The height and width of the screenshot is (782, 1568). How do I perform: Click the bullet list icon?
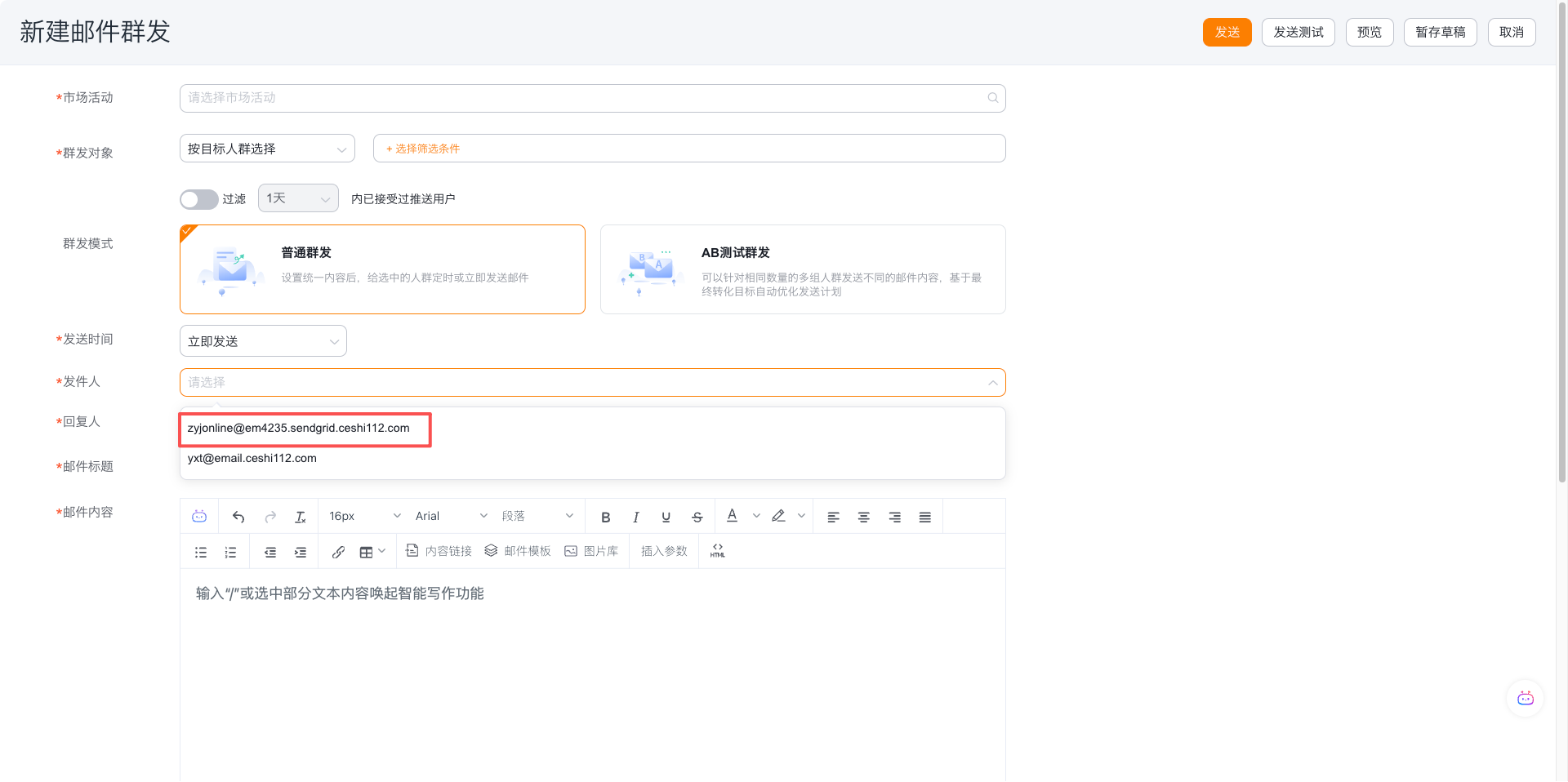coord(200,551)
